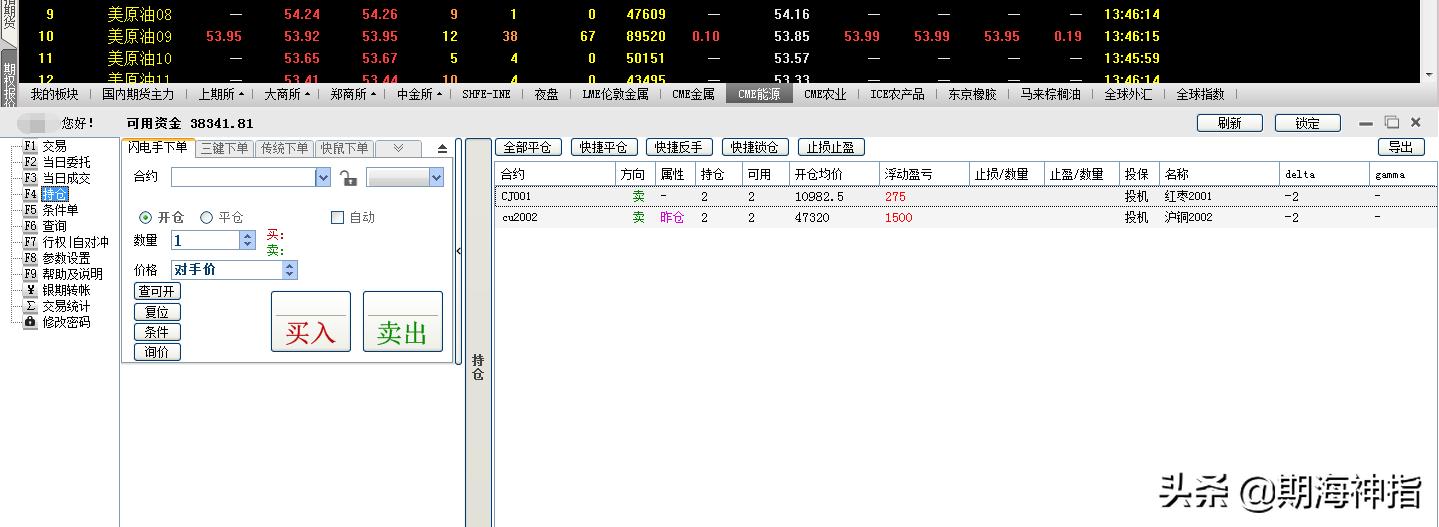Click the 查可开 button
The image size is (1439, 527).
pos(157,291)
